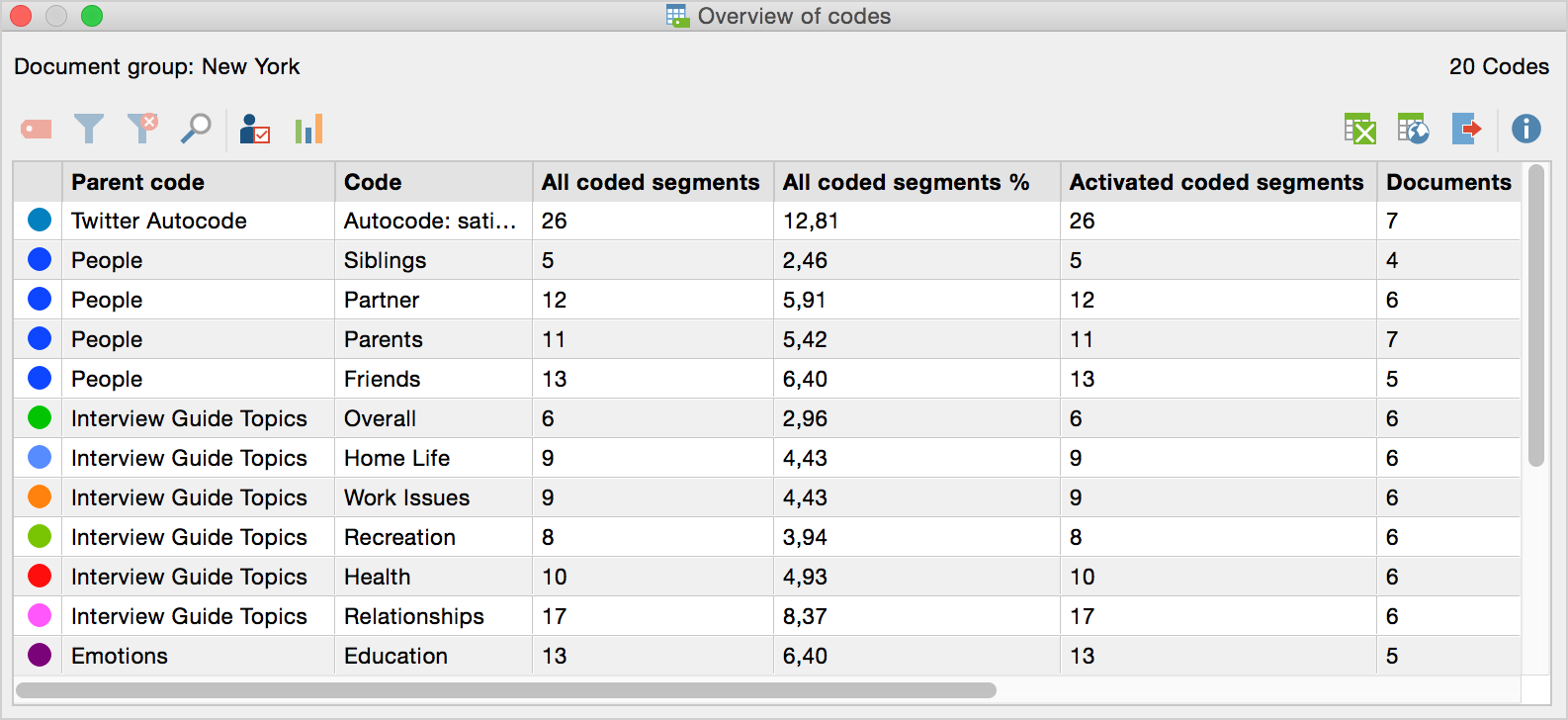Click the filter funnel icon
Viewport: 1568px width, 720px height.
[x=89, y=130]
